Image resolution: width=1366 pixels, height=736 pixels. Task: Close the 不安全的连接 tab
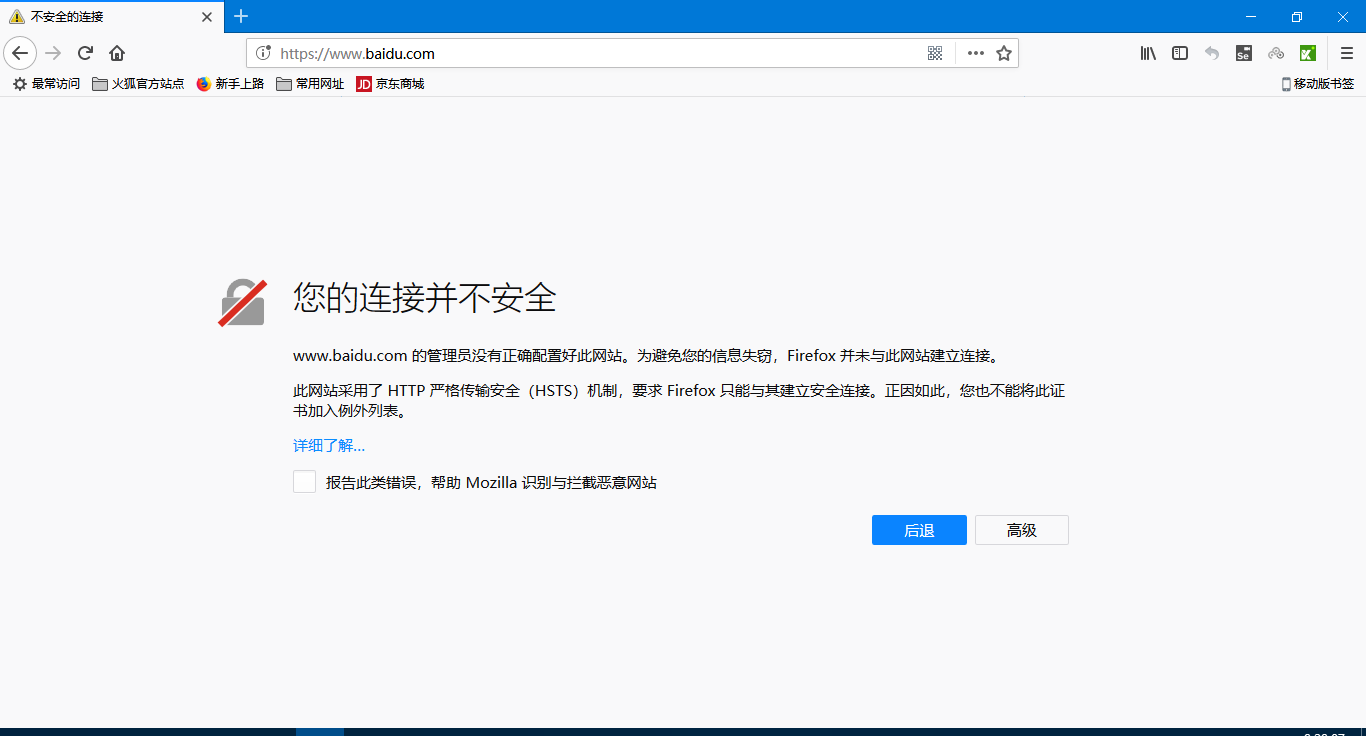coord(207,17)
